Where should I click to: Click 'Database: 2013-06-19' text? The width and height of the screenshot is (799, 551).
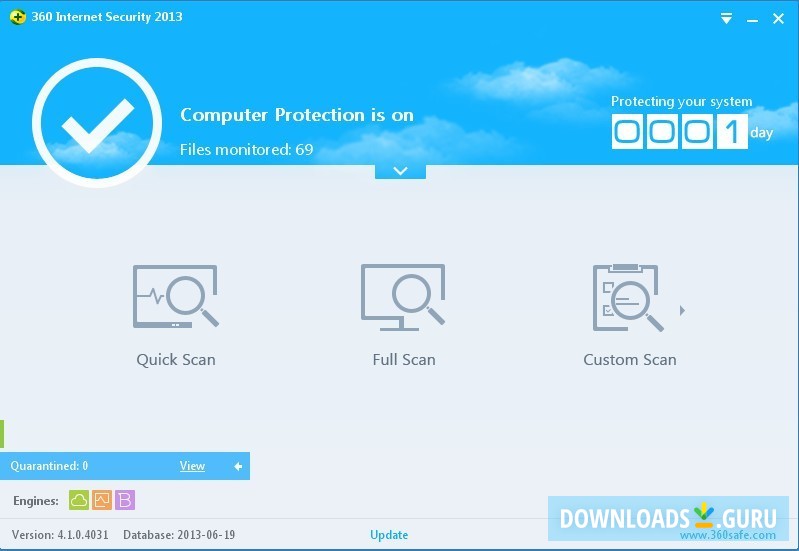click(179, 535)
